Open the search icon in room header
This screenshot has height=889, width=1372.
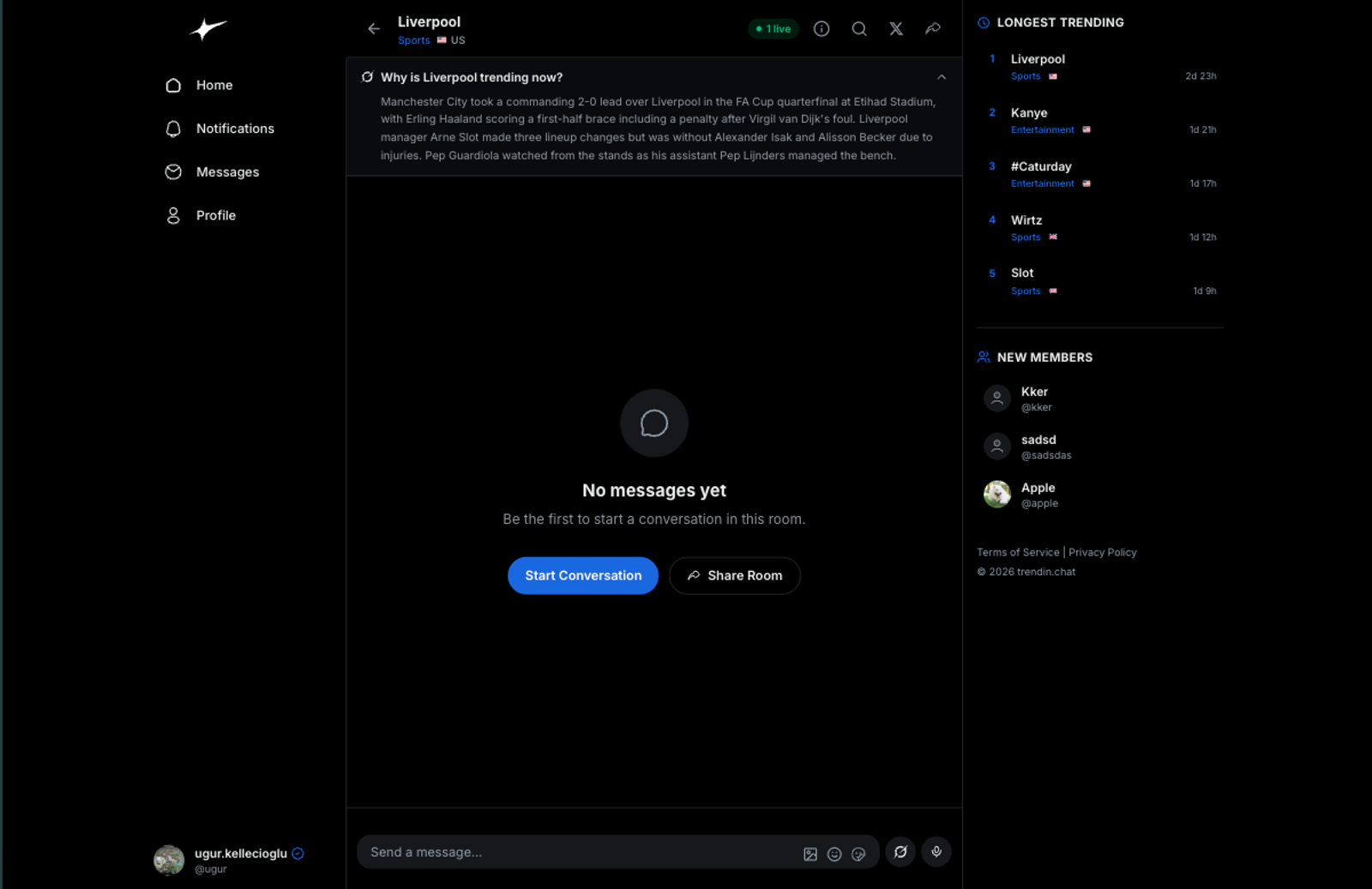[859, 29]
